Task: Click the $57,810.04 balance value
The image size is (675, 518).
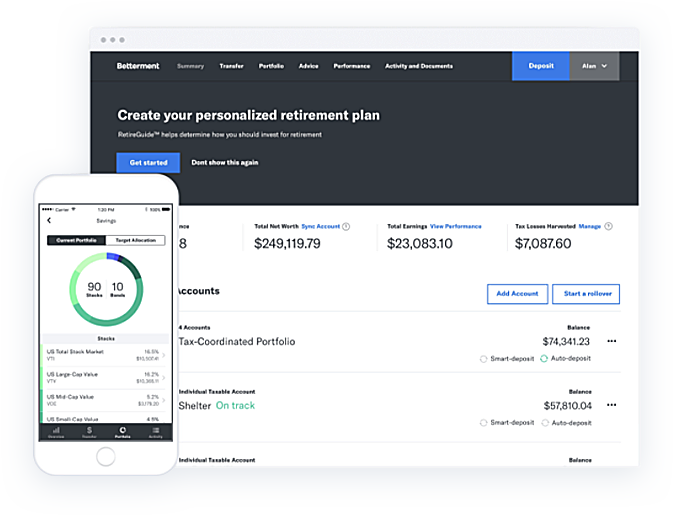Action: coord(567,406)
